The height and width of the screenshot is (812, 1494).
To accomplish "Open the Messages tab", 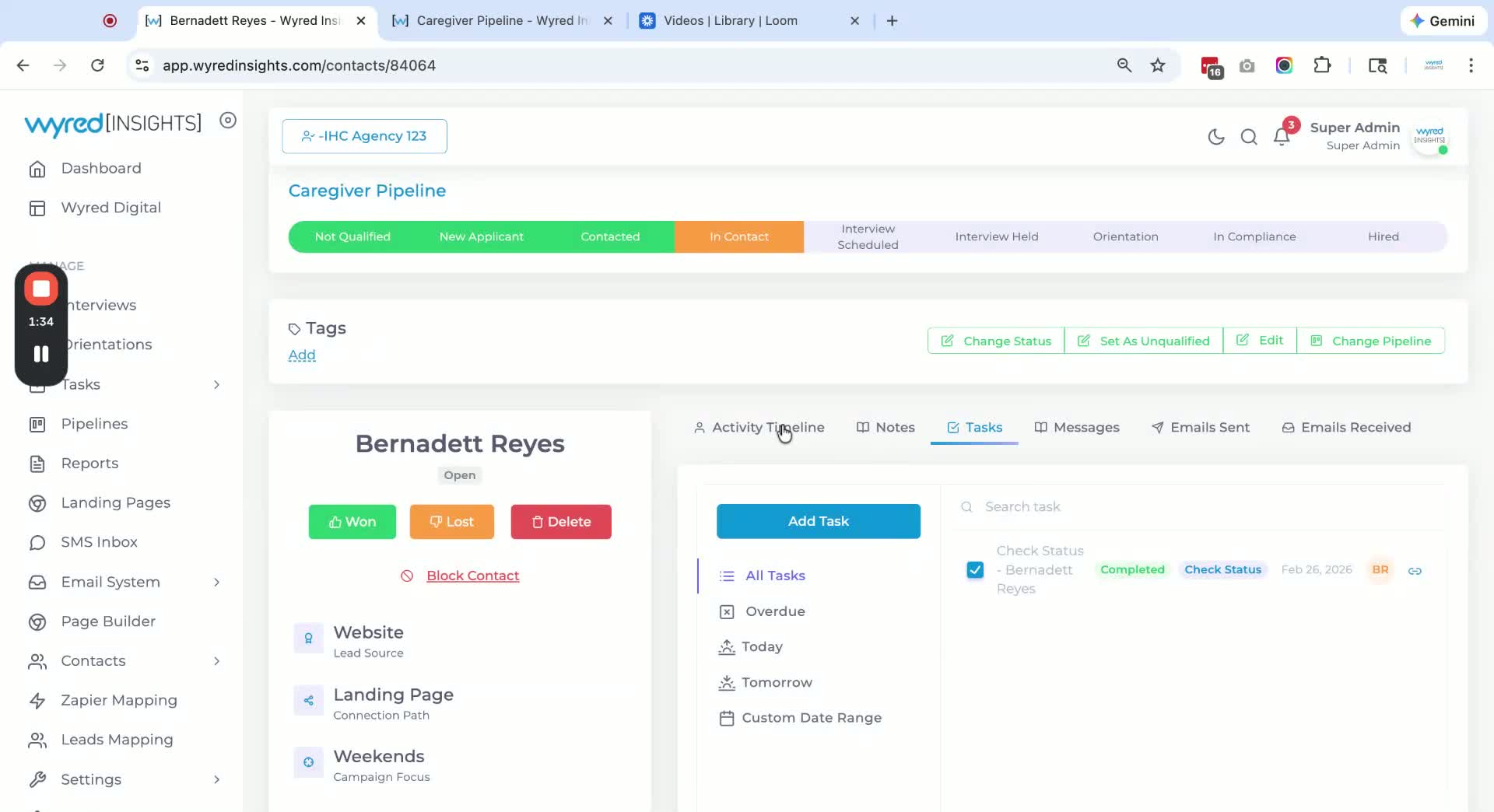I will point(1077,428).
